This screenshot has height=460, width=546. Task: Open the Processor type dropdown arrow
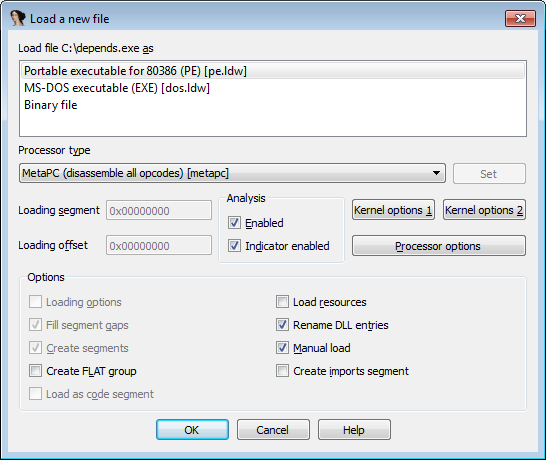click(x=436, y=173)
